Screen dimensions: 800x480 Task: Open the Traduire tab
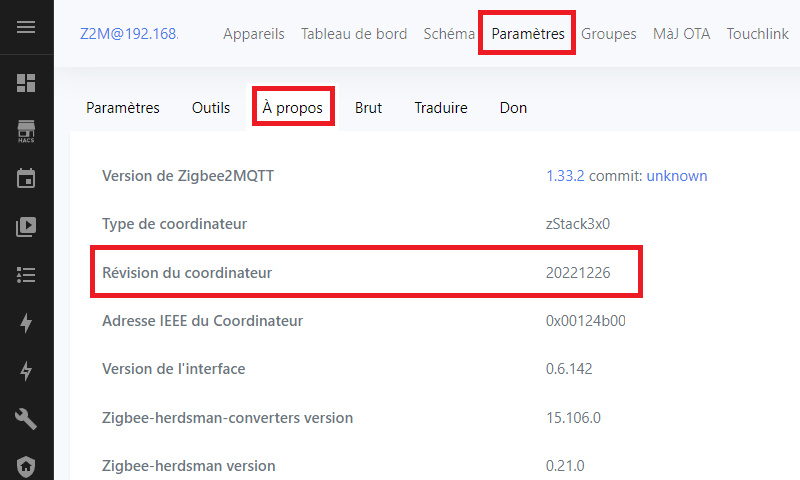[x=441, y=108]
